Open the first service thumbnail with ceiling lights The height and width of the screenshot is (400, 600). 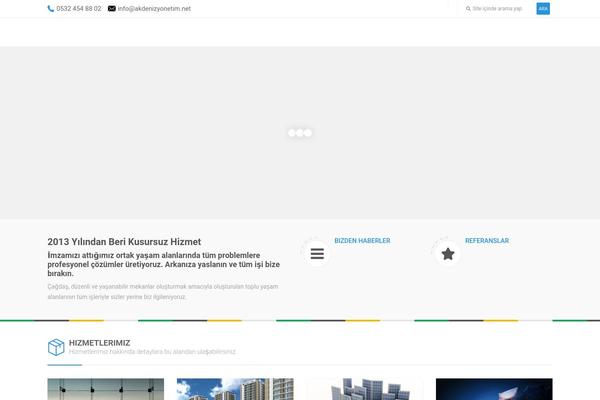click(106, 389)
